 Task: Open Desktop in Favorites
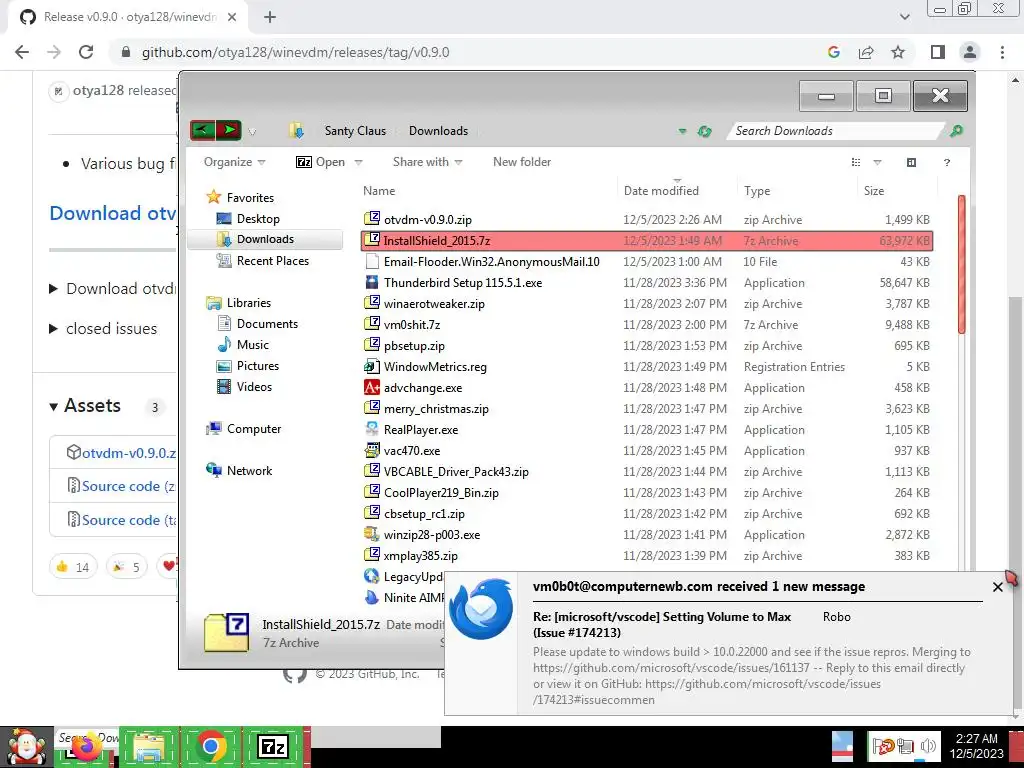[258, 219]
